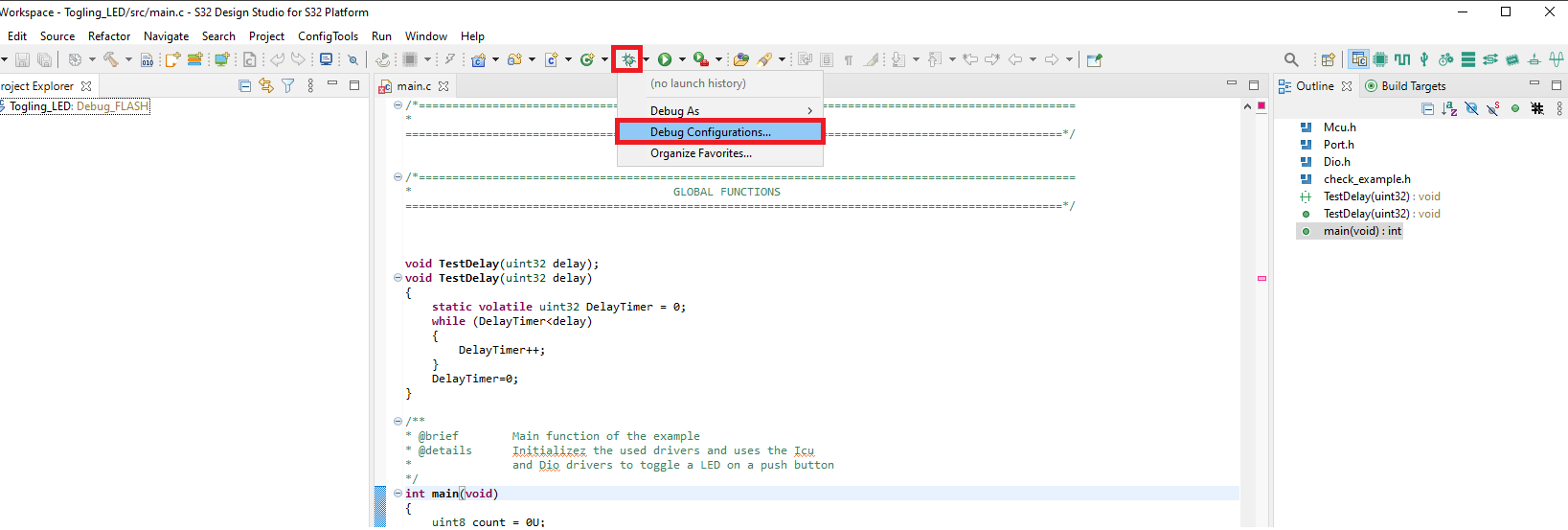This screenshot has width=1568, height=530.
Task: Toggle alphabetical Sort in Outline view
Action: tap(1449, 108)
